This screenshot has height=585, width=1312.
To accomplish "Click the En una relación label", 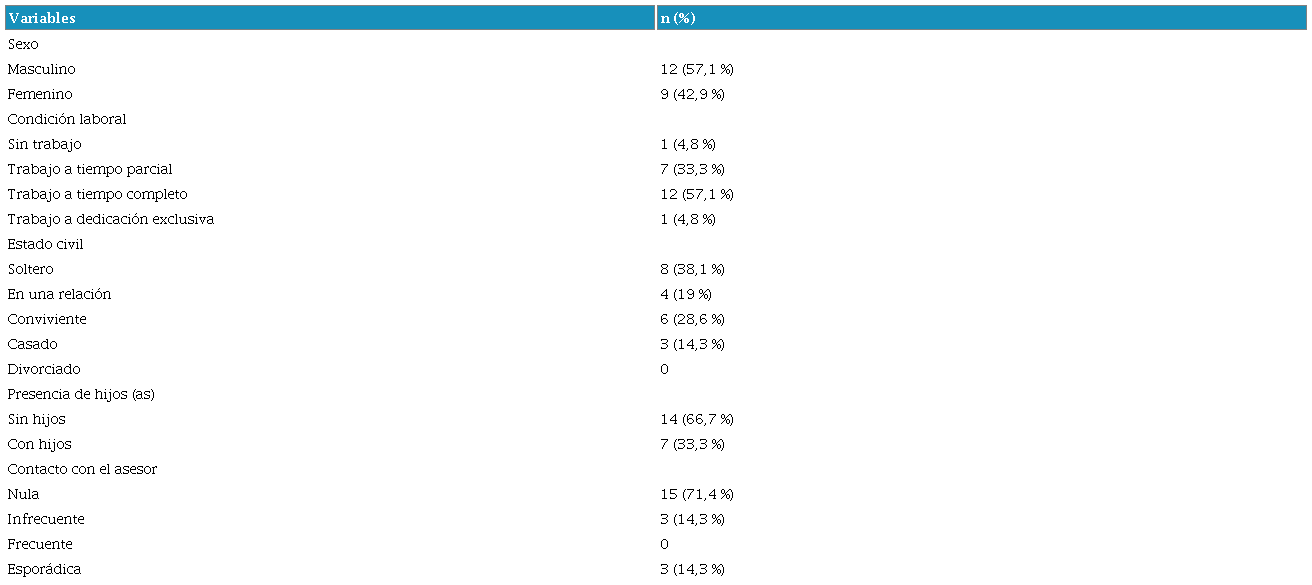I will 59,294.
